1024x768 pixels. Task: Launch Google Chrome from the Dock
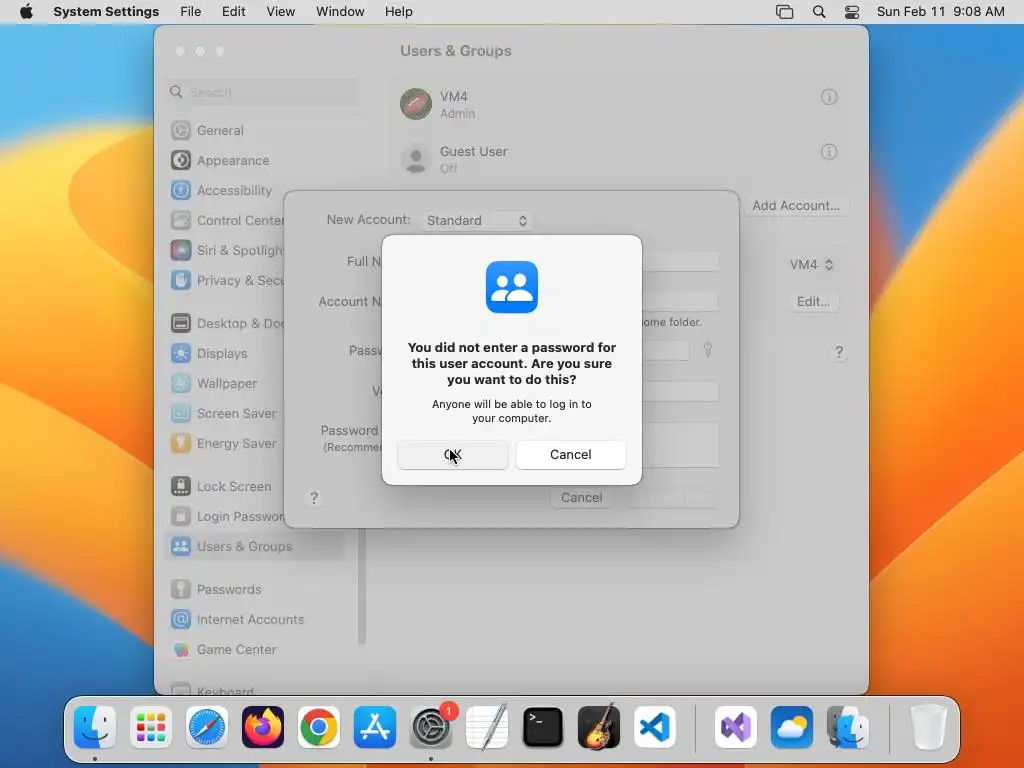click(x=319, y=727)
